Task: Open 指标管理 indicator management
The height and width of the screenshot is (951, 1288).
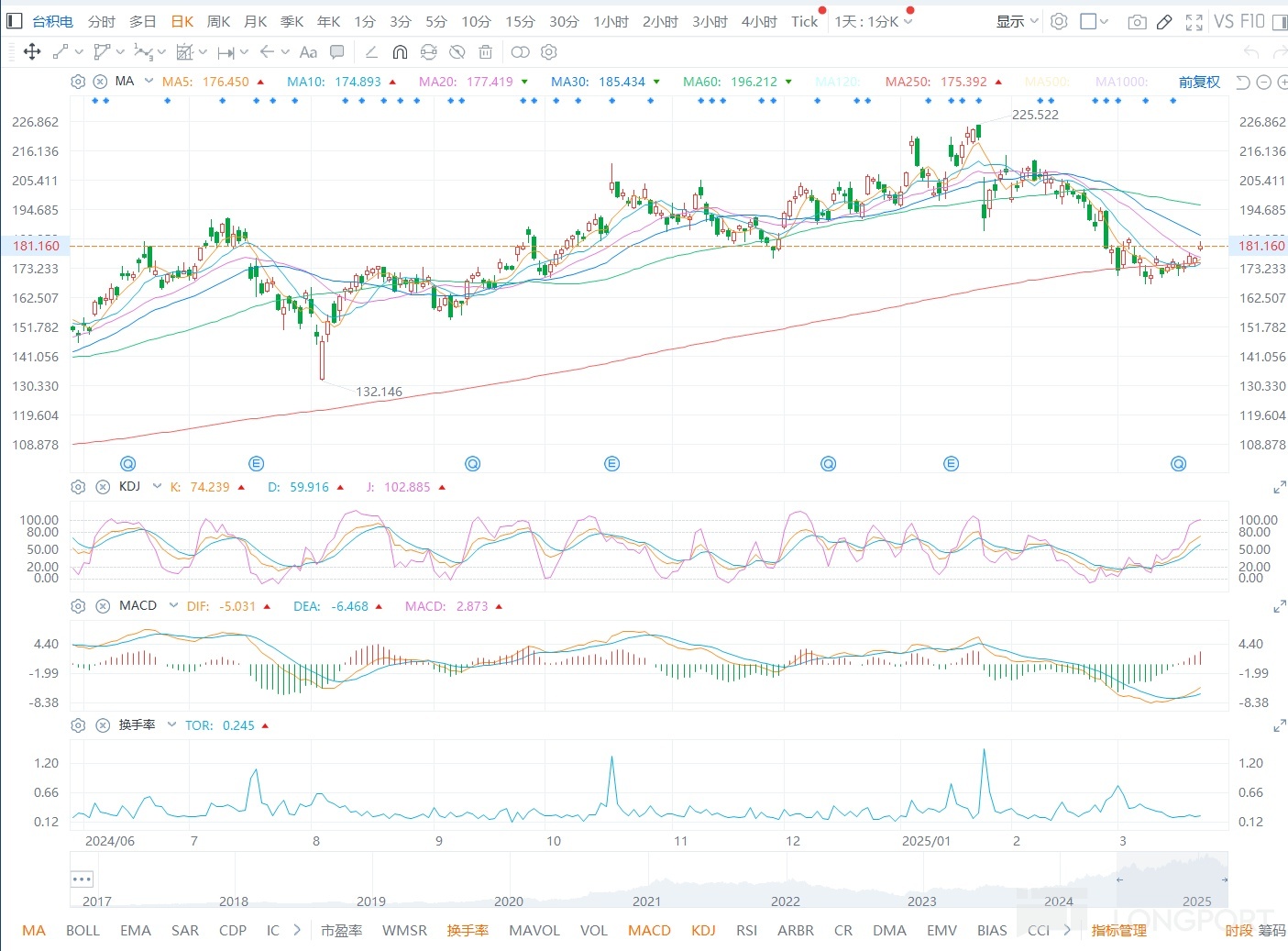Action: pos(1118,930)
